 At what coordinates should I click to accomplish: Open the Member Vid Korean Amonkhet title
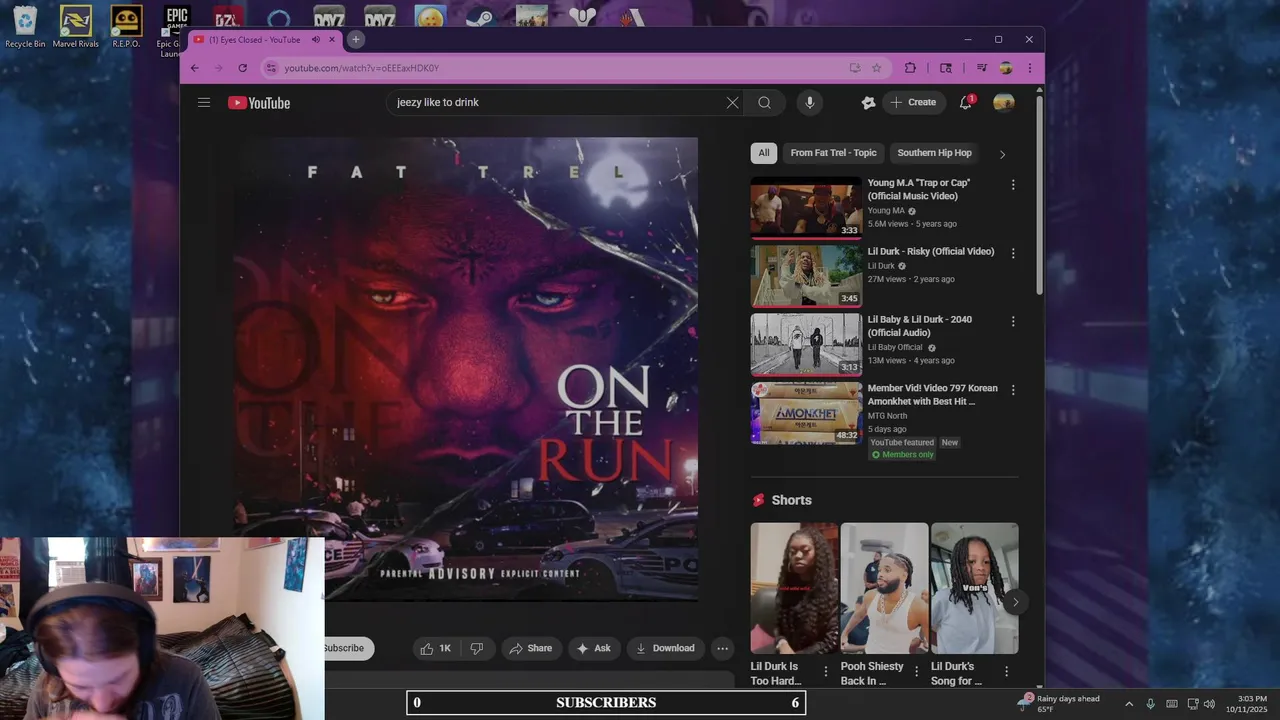coord(933,395)
